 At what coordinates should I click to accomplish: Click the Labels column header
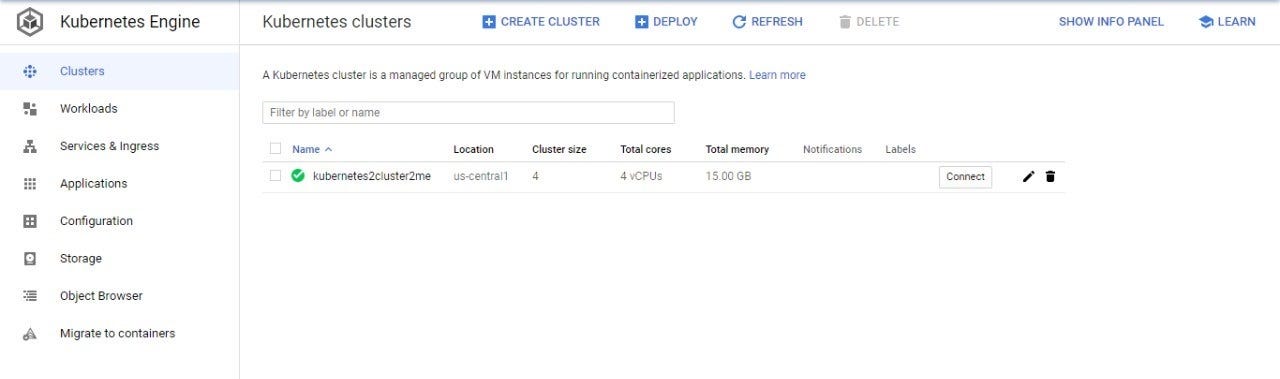pos(900,149)
